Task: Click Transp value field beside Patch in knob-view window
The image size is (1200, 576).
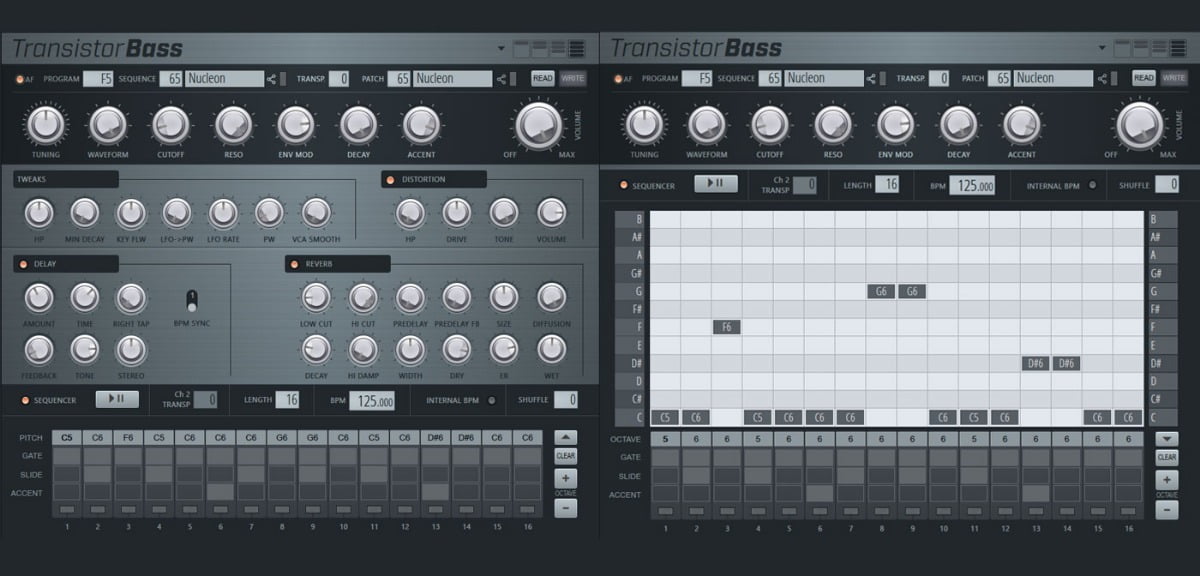Action: click(339, 79)
